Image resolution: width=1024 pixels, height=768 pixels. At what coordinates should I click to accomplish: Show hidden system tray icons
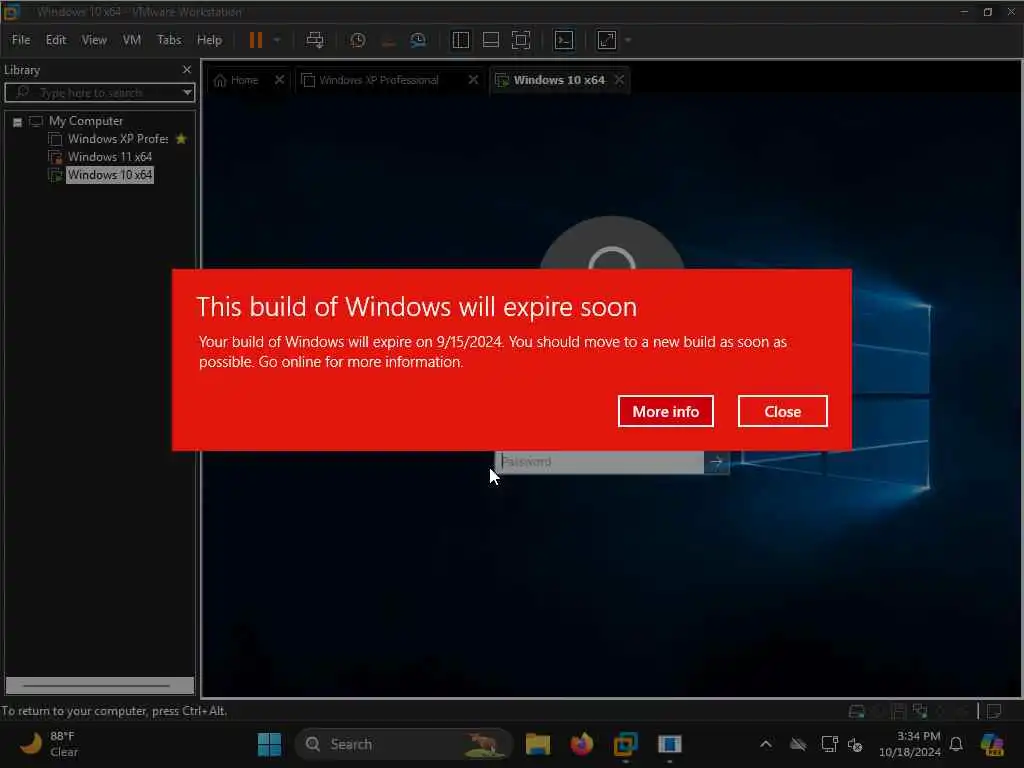pyautogui.click(x=766, y=744)
